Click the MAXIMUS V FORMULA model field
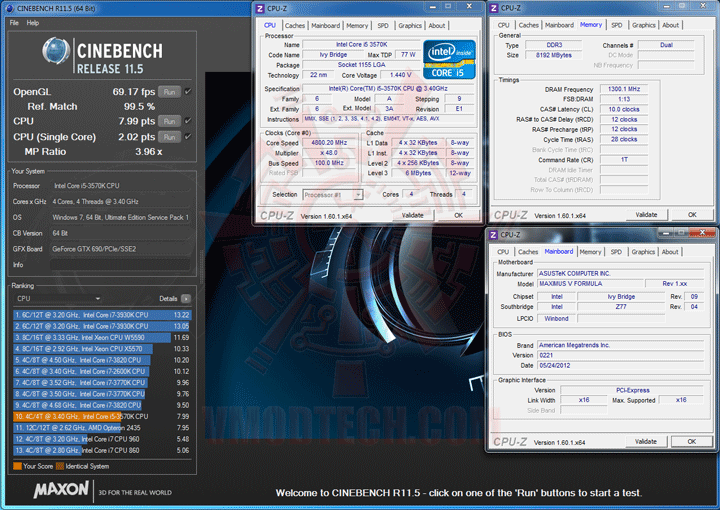 pyautogui.click(x=590, y=284)
